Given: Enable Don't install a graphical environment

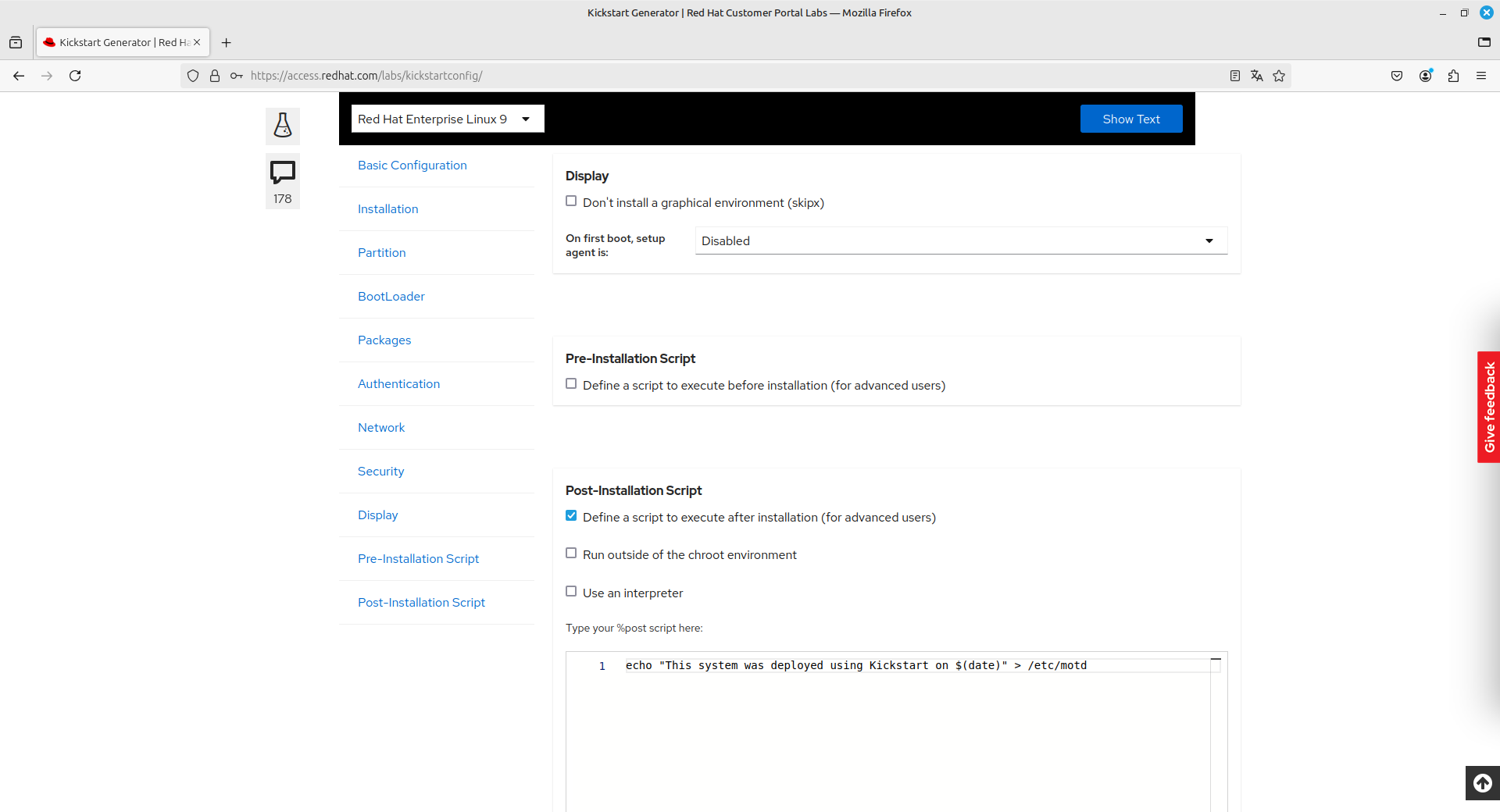Looking at the screenshot, I should [x=571, y=201].
